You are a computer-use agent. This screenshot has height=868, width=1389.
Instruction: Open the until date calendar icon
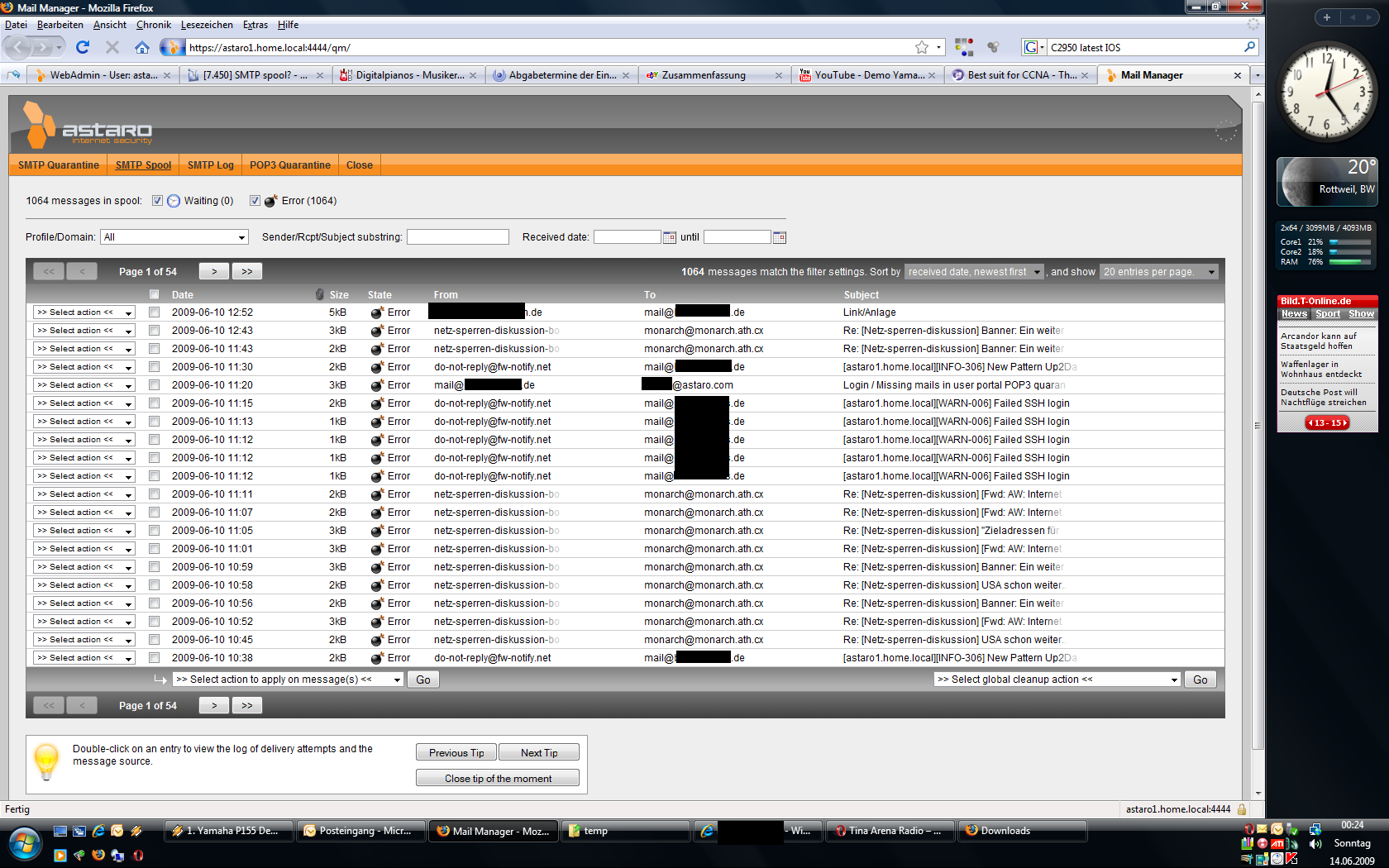click(779, 237)
